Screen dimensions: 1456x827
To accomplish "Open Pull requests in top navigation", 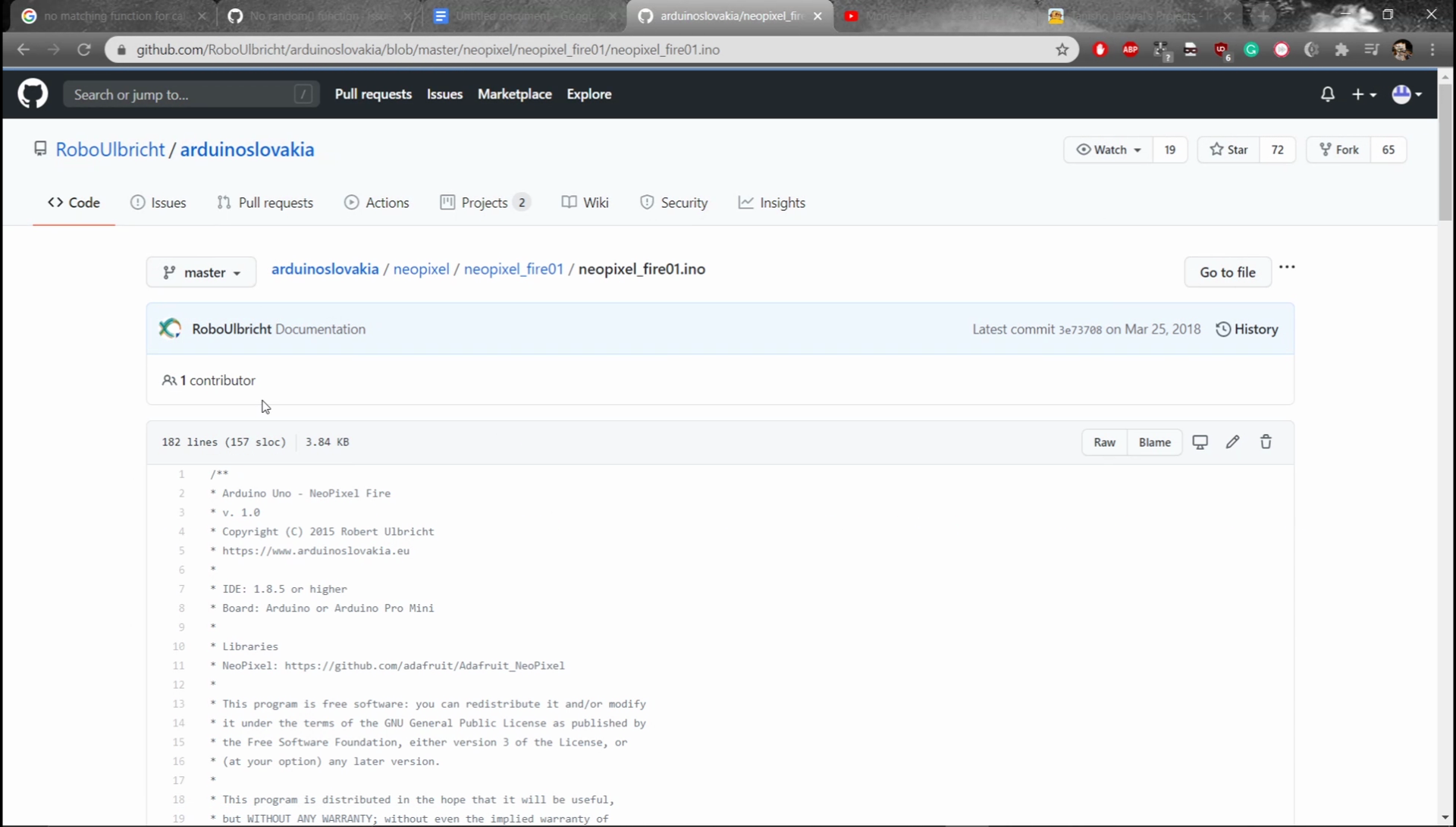I will [373, 94].
